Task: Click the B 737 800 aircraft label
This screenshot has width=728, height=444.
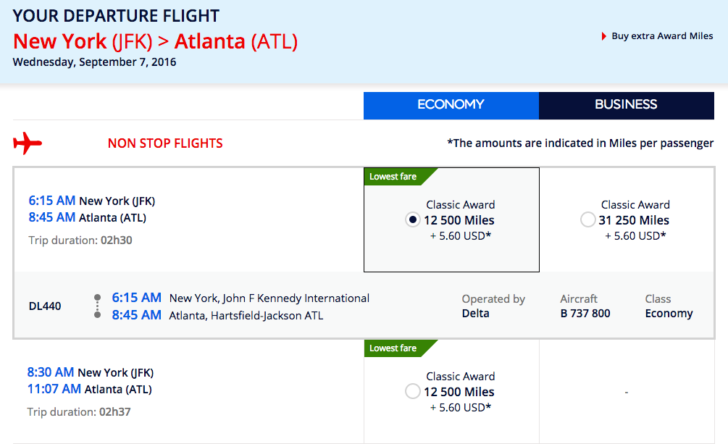Action: pyautogui.click(x=585, y=313)
